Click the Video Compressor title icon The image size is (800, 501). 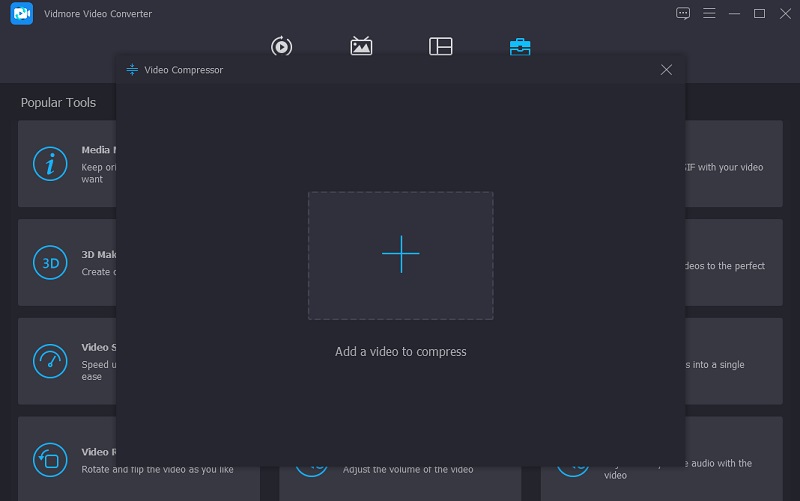(x=132, y=70)
